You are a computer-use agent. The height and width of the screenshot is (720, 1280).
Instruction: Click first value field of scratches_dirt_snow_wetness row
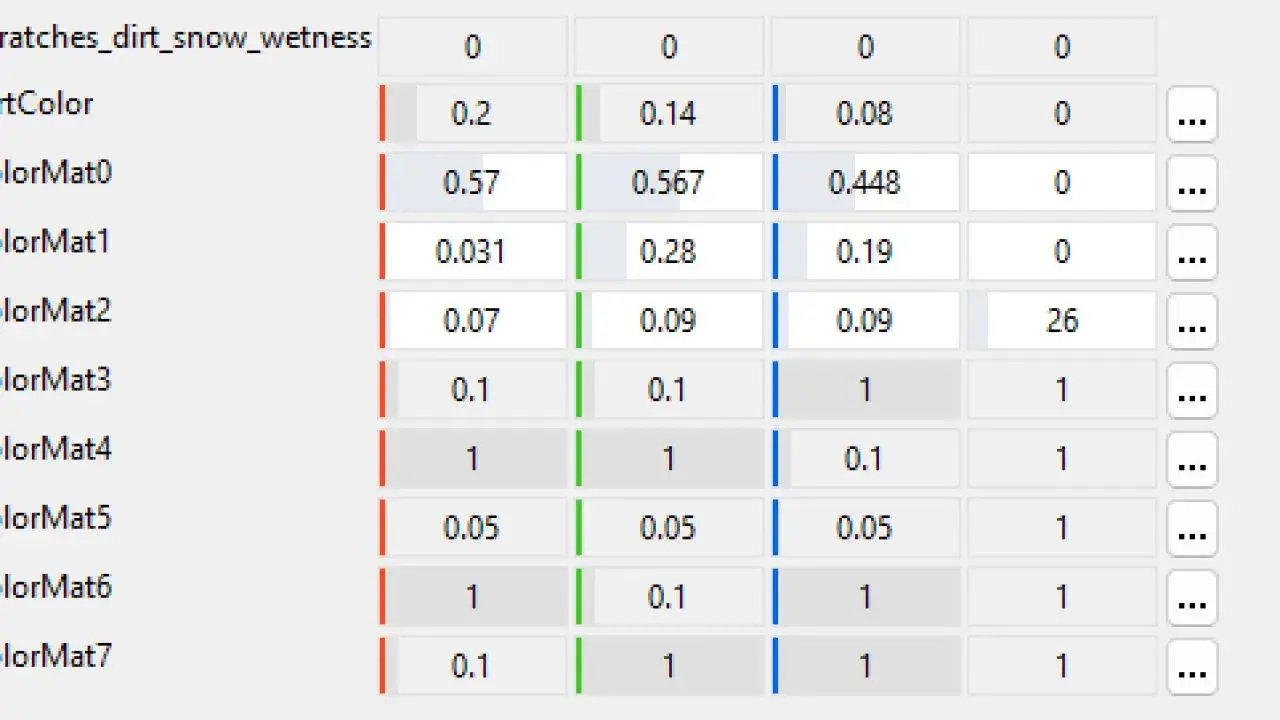(472, 47)
